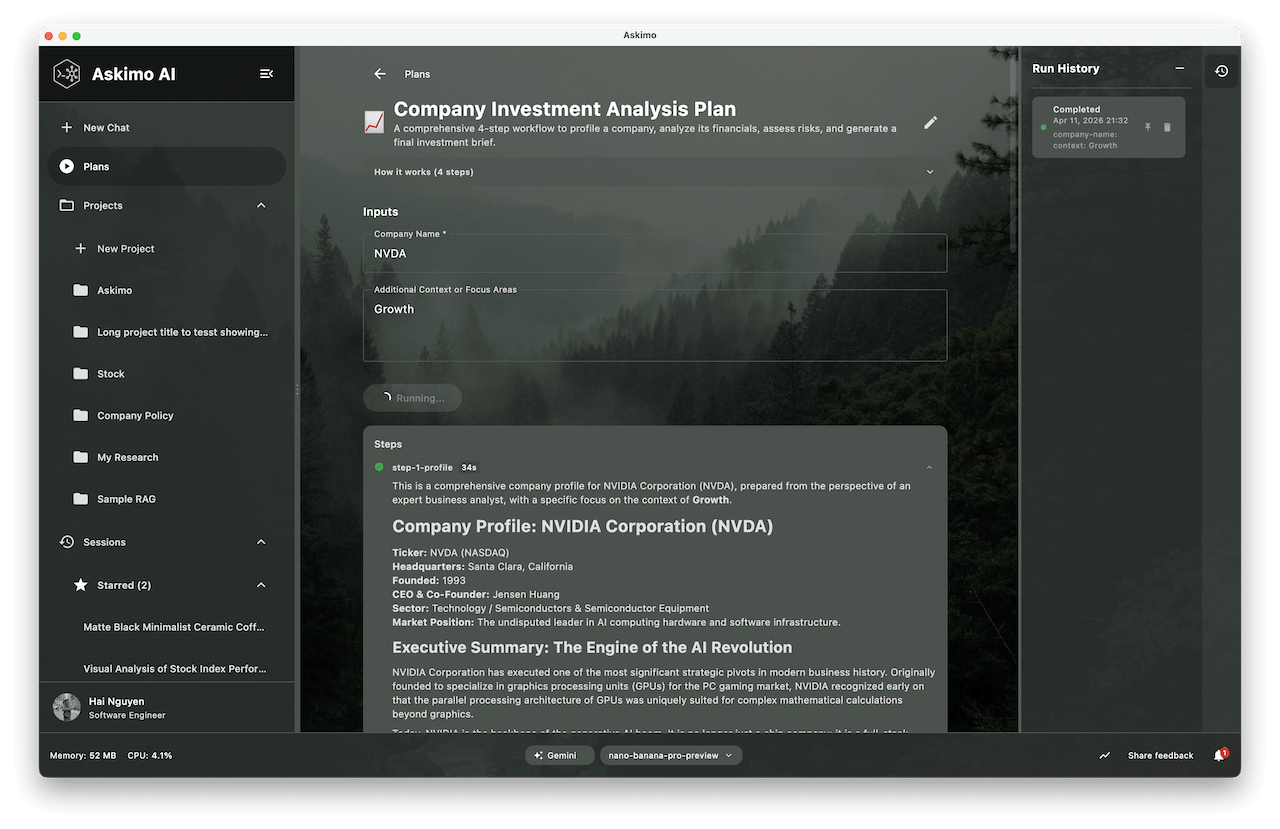Open notifications bell
This screenshot has height=829, width=1280.
point(1219,756)
